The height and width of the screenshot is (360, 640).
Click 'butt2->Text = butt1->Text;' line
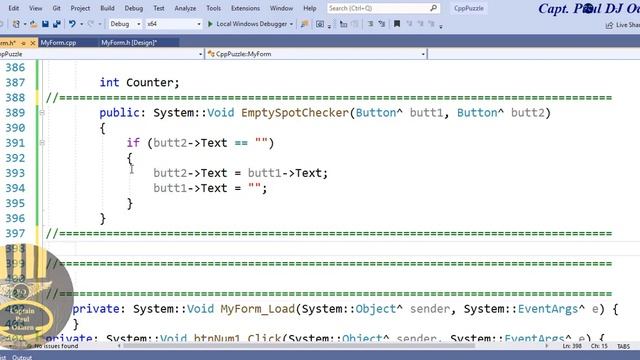[240, 173]
